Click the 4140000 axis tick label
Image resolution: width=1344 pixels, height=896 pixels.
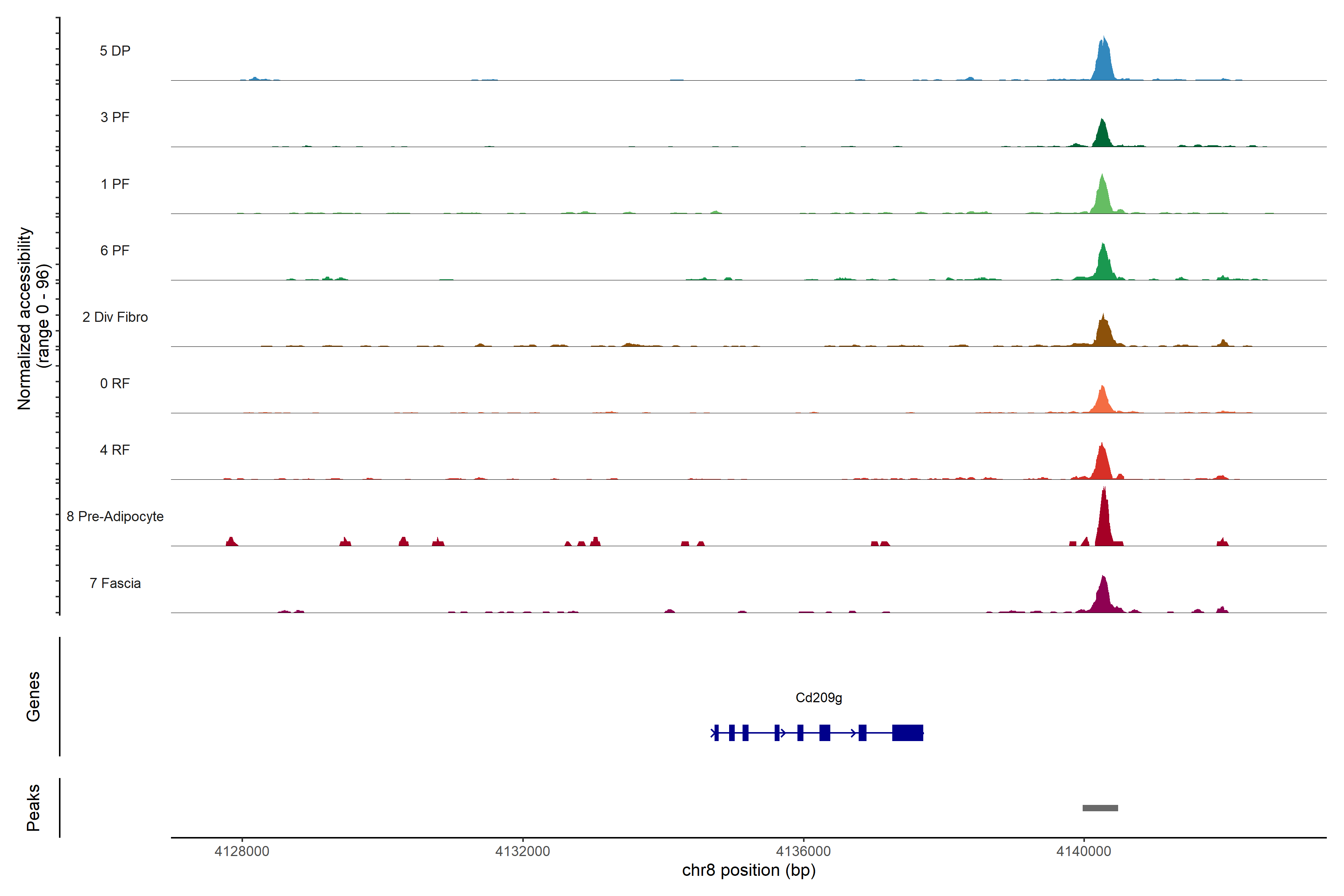click(1083, 851)
